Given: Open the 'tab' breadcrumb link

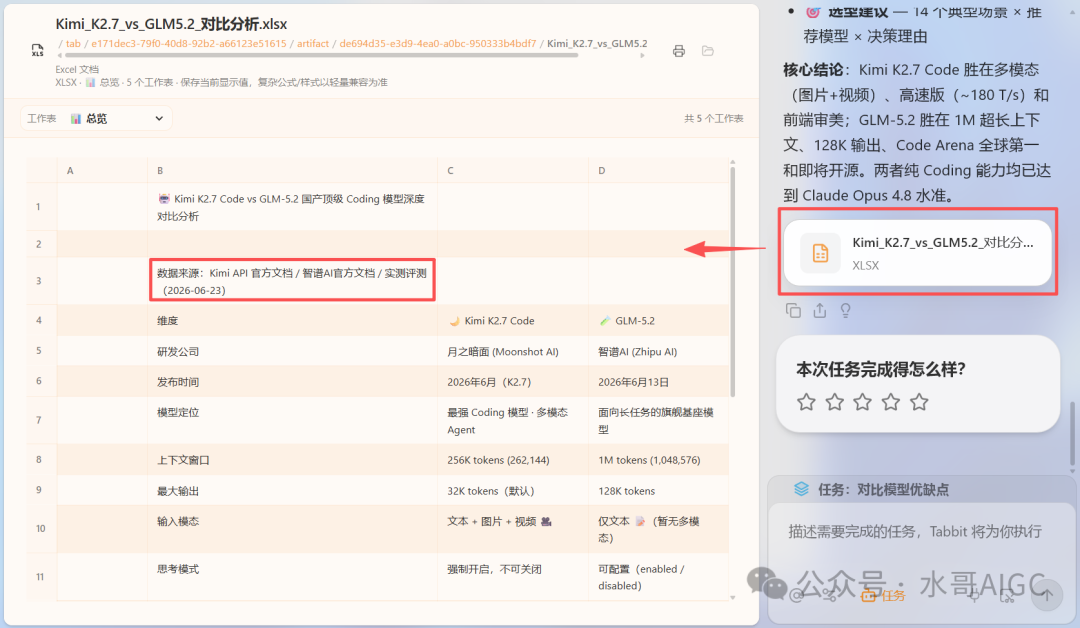Looking at the screenshot, I should (x=73, y=43).
